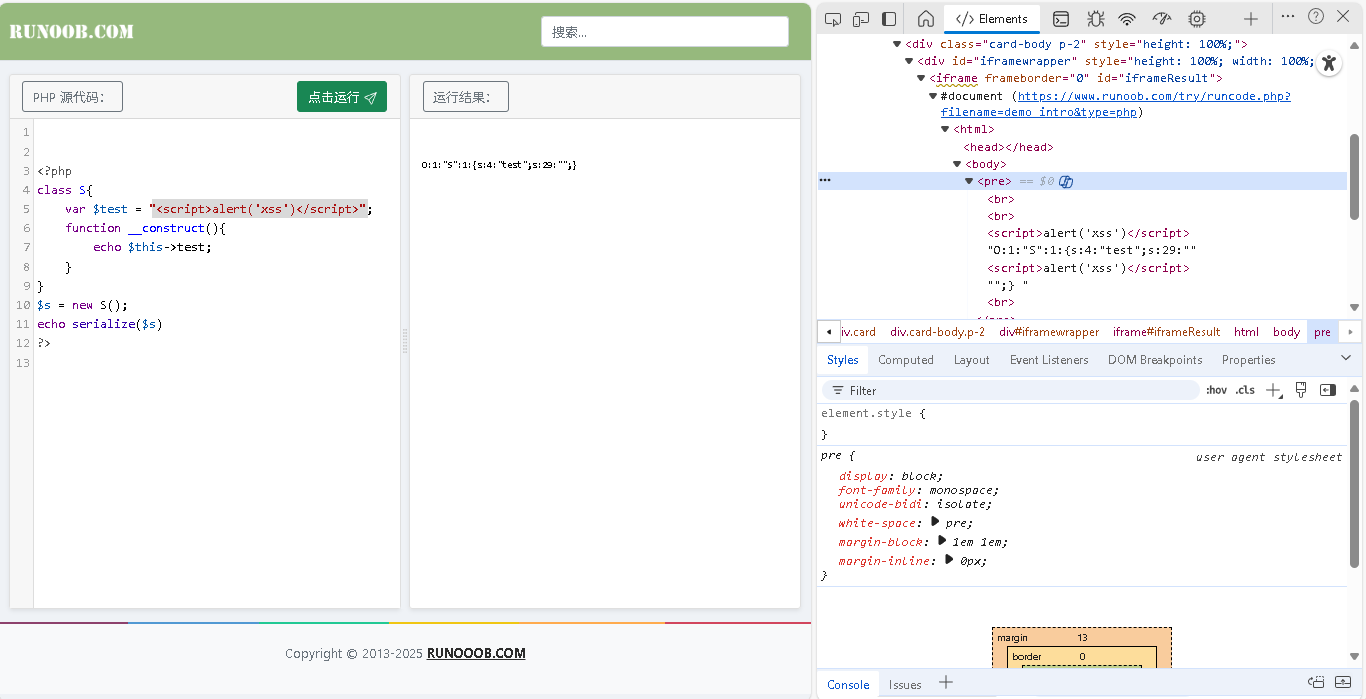This screenshot has width=1366, height=699.
Task: Select the div.card-body.p-2 breadcrumb
Action: click(x=937, y=332)
